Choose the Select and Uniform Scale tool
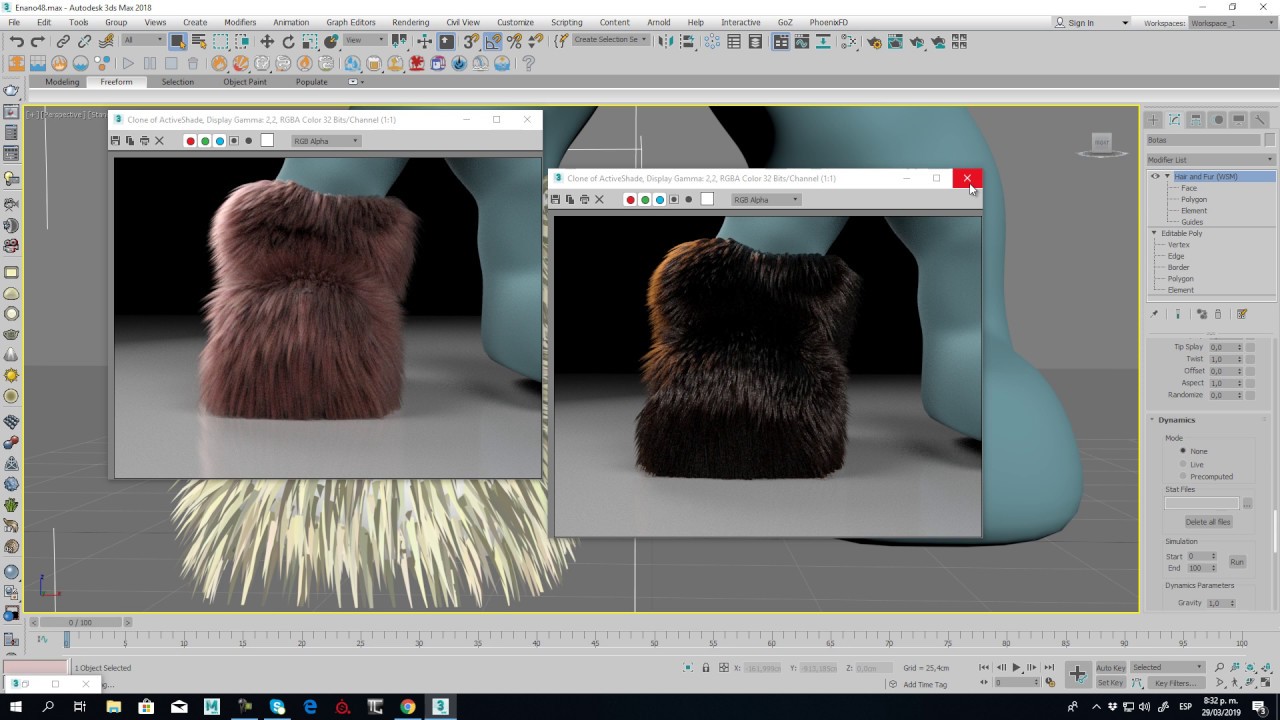Image resolution: width=1280 pixels, height=720 pixels. [309, 41]
